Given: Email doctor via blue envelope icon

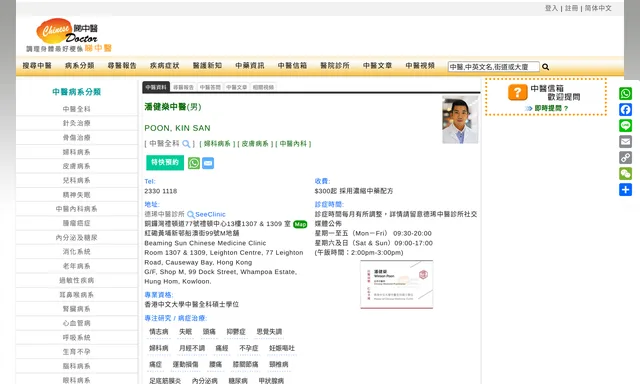Looking at the screenshot, I should (x=208, y=163).
